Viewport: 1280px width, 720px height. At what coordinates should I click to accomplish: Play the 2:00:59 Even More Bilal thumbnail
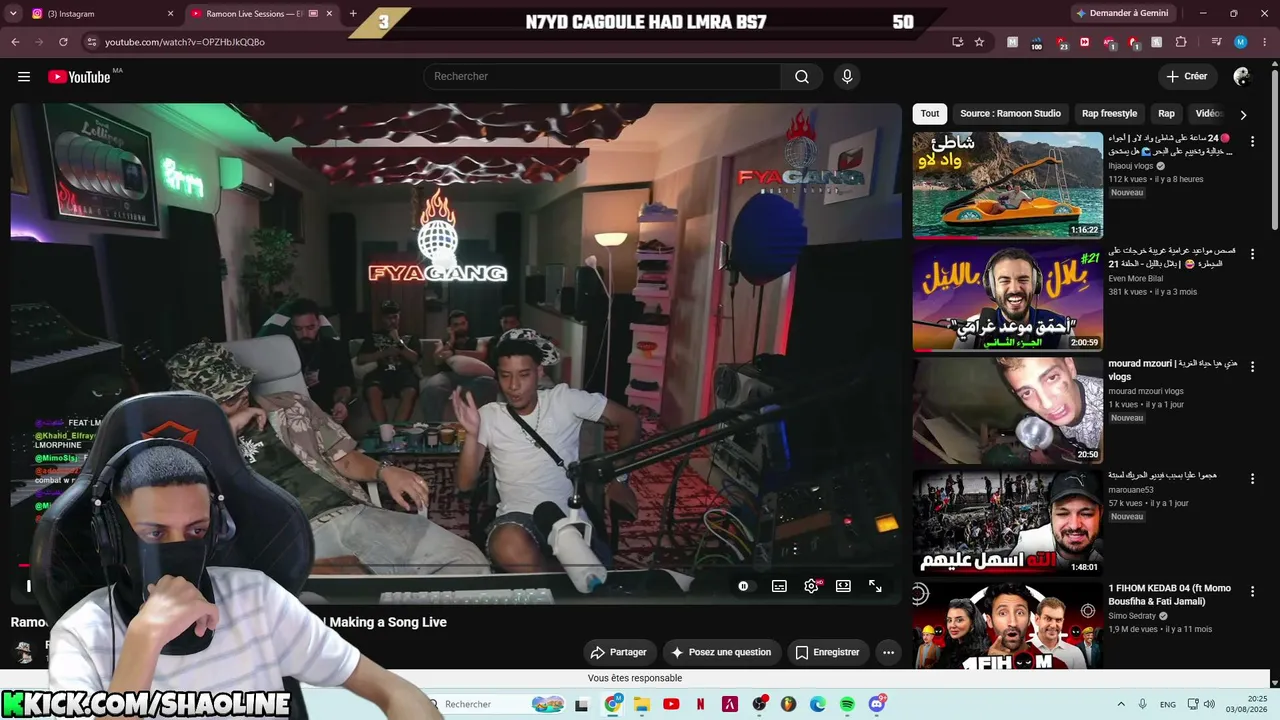coord(1007,298)
